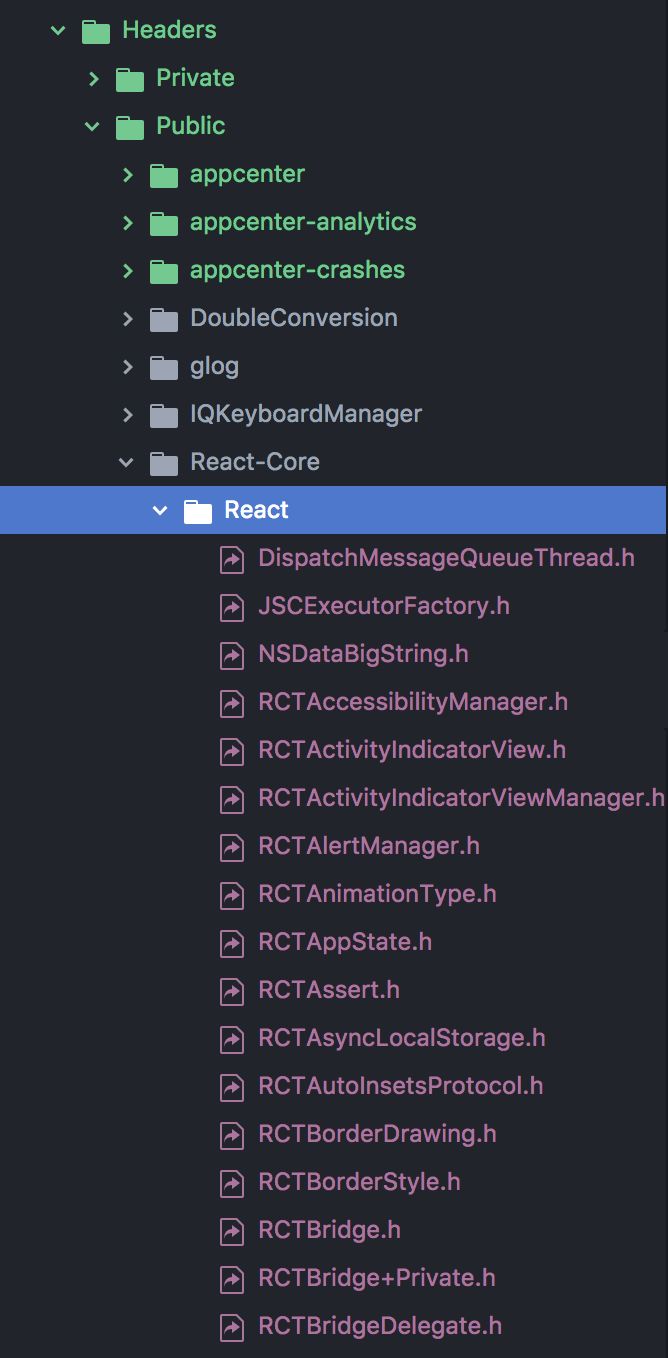This screenshot has height=1358, width=668.
Task: Click the white React folder icon
Action: tap(198, 511)
